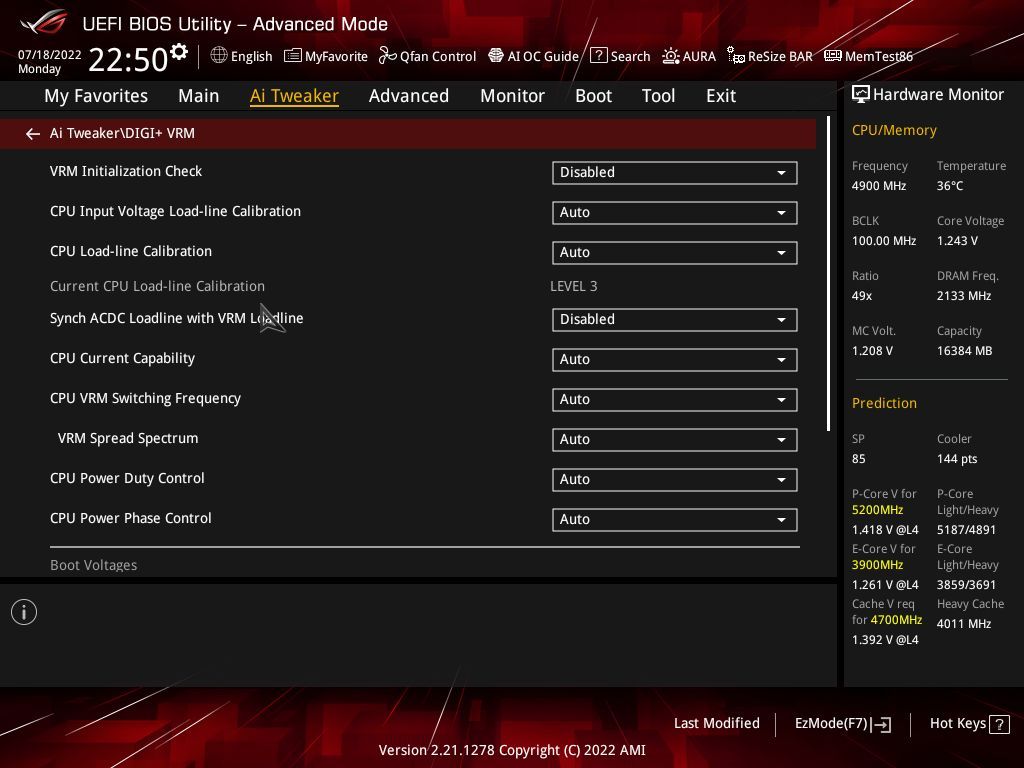The width and height of the screenshot is (1024, 768).
Task: Open MyFavorite list icon
Action: [293, 56]
